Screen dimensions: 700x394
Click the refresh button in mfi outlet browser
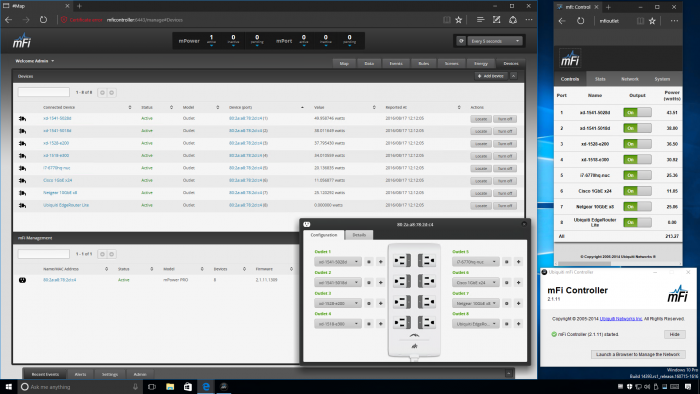click(x=580, y=21)
